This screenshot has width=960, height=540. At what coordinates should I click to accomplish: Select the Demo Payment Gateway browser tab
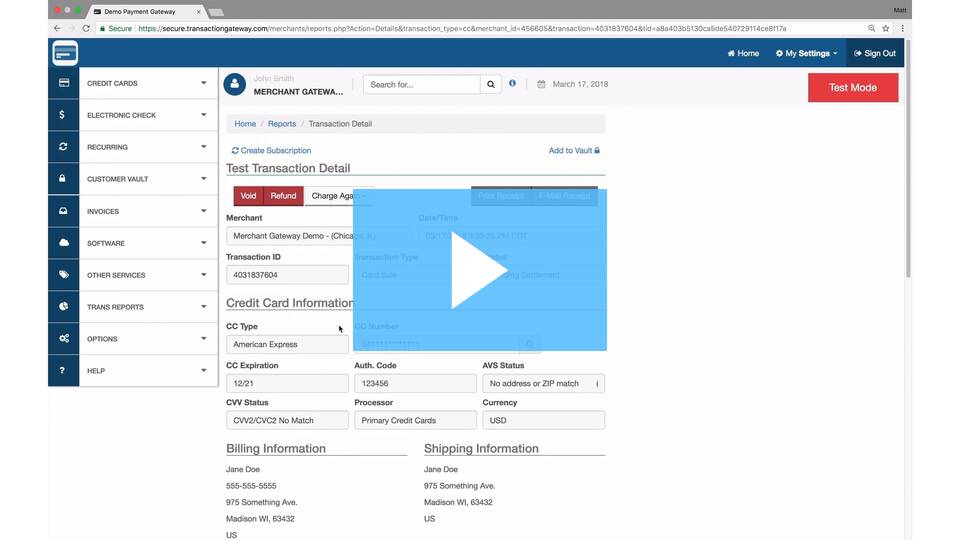click(x=146, y=11)
